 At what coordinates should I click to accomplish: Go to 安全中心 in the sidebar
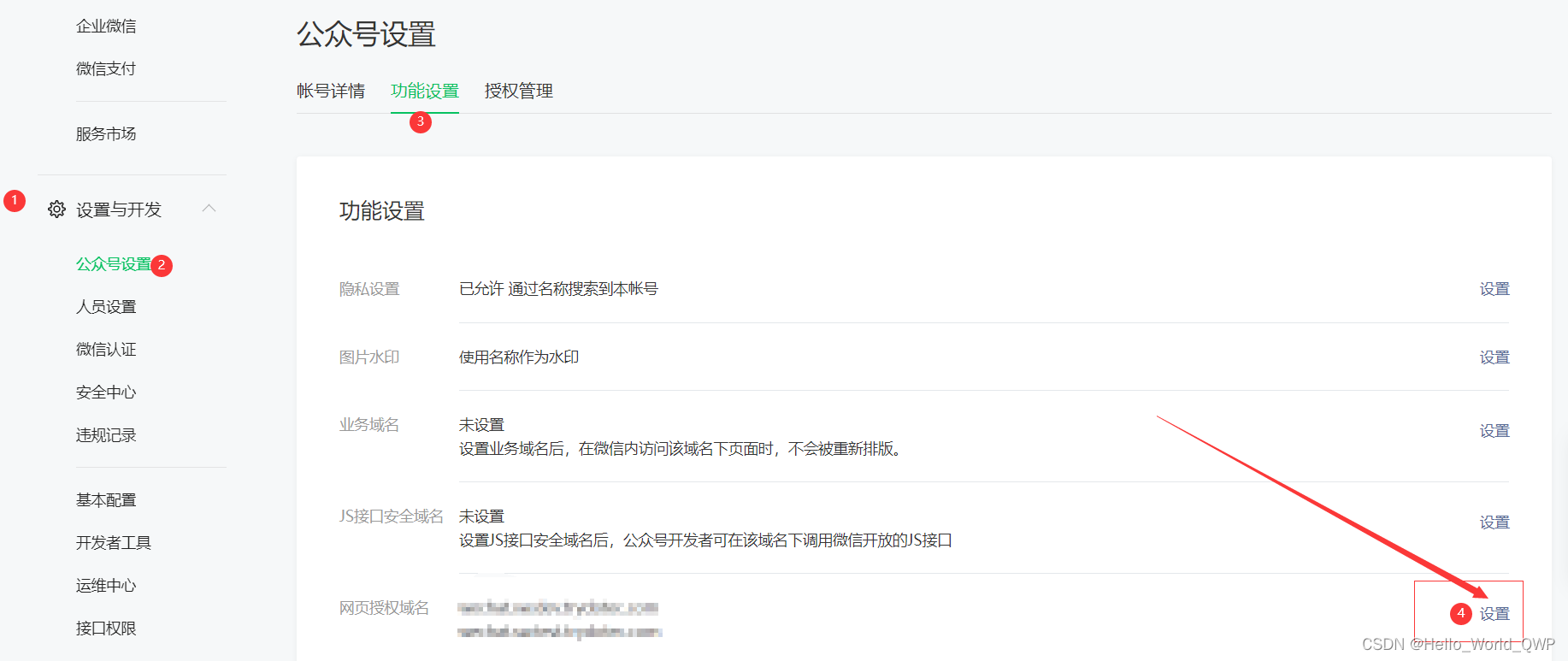pos(106,392)
